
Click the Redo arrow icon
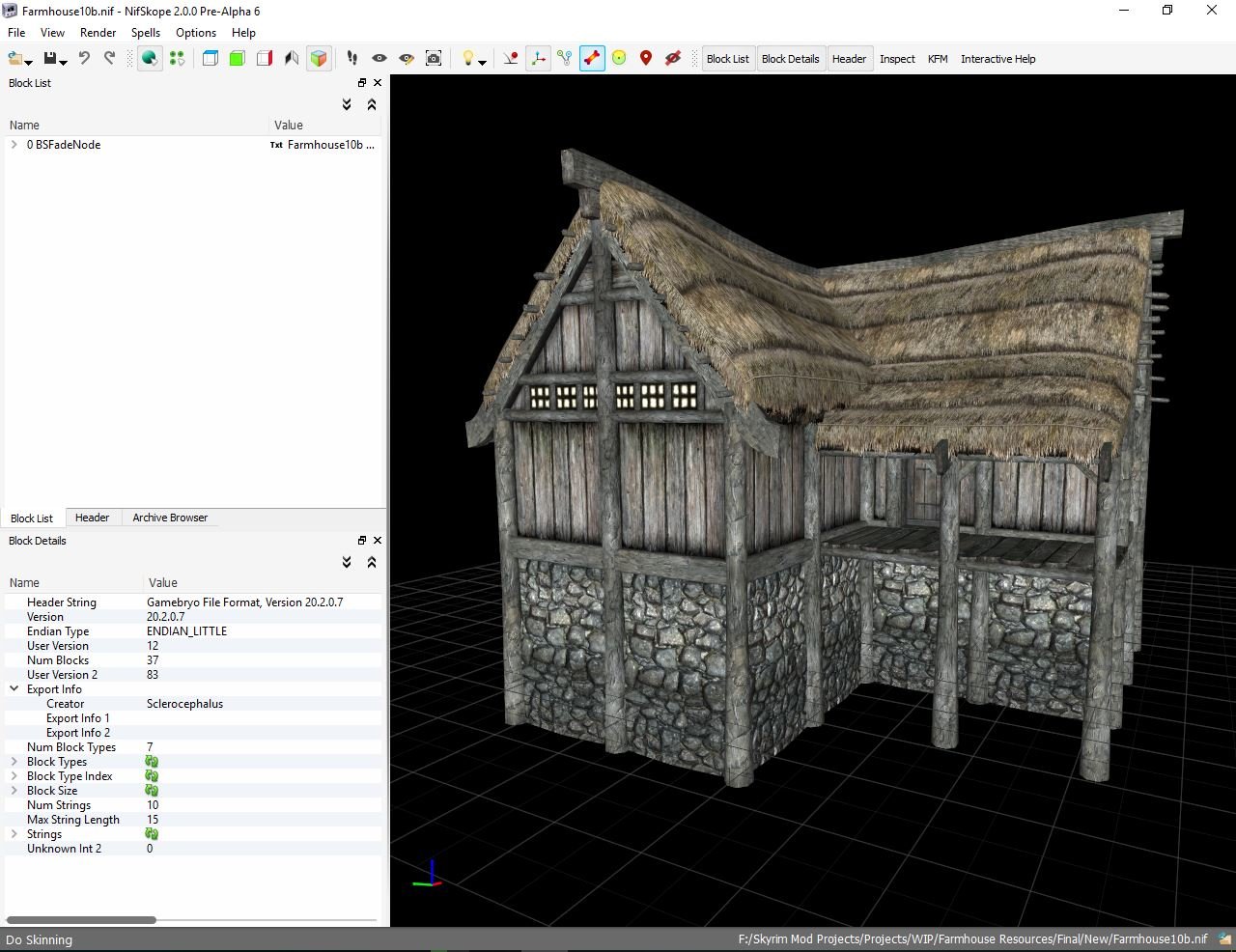(109, 59)
